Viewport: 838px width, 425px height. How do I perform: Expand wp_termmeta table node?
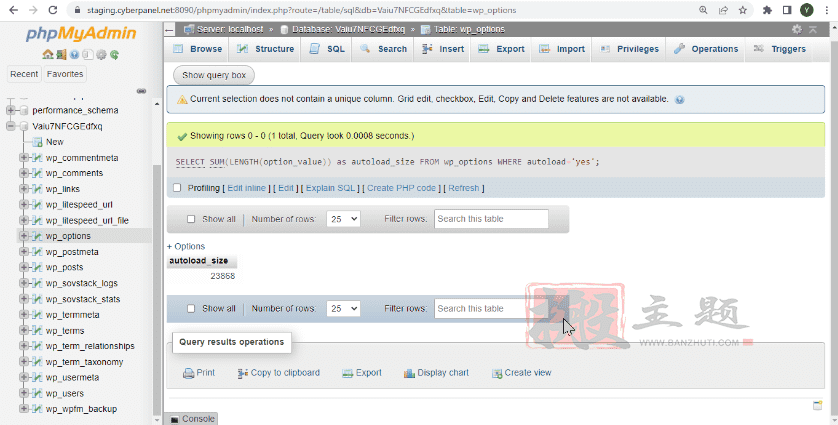coord(23,315)
